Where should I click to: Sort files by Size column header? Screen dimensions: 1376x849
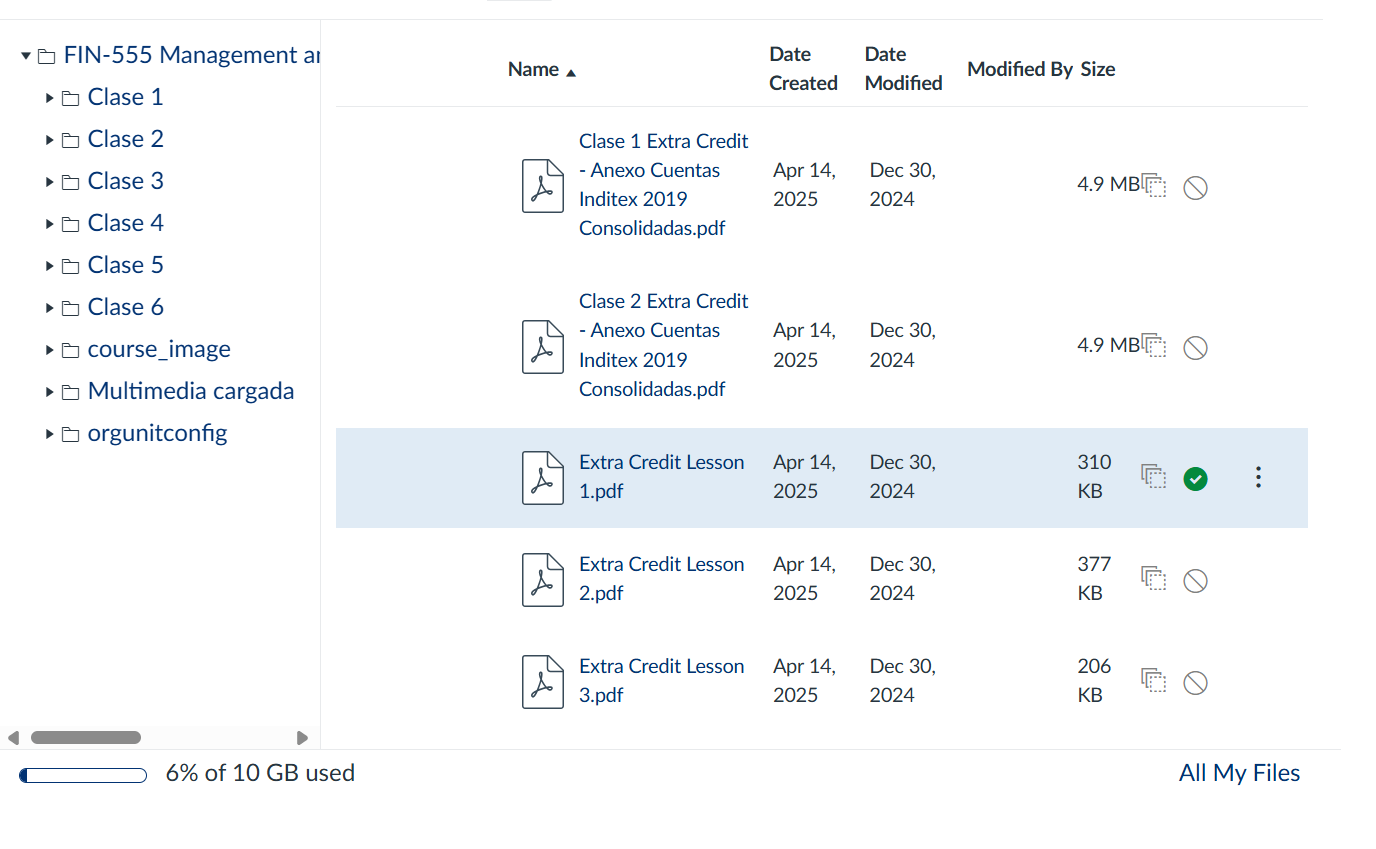tap(1097, 70)
